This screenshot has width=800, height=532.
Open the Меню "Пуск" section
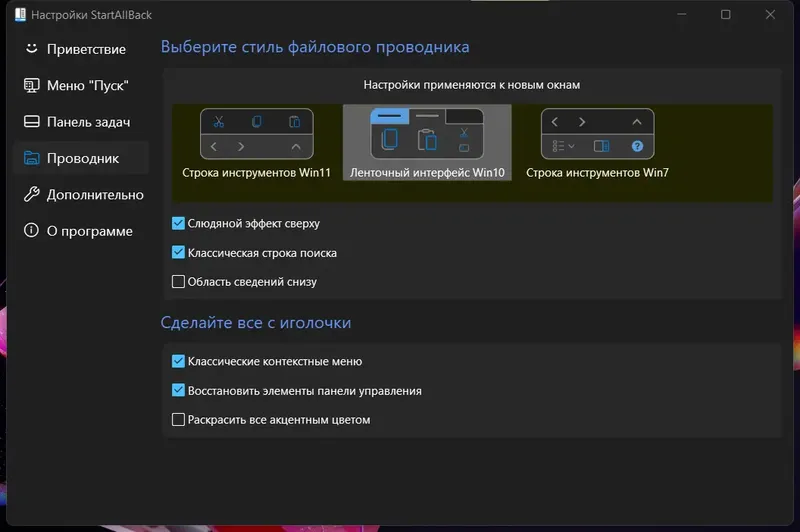pos(81,85)
